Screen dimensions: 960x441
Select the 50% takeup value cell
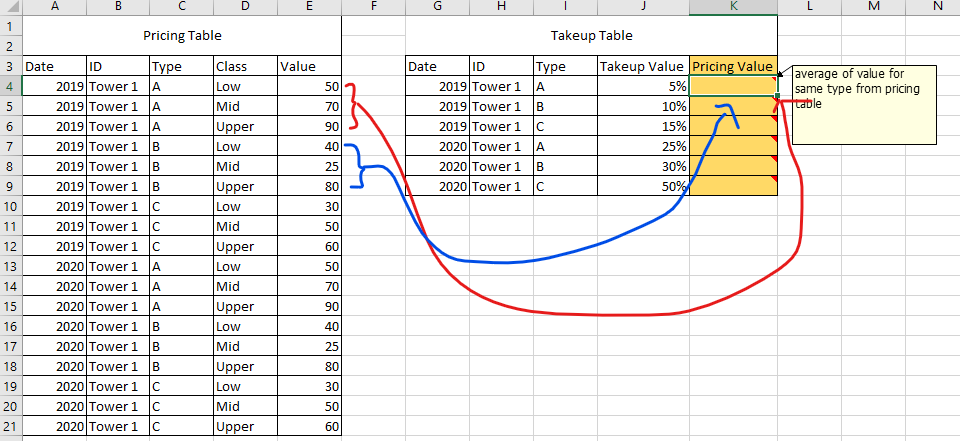coord(643,186)
